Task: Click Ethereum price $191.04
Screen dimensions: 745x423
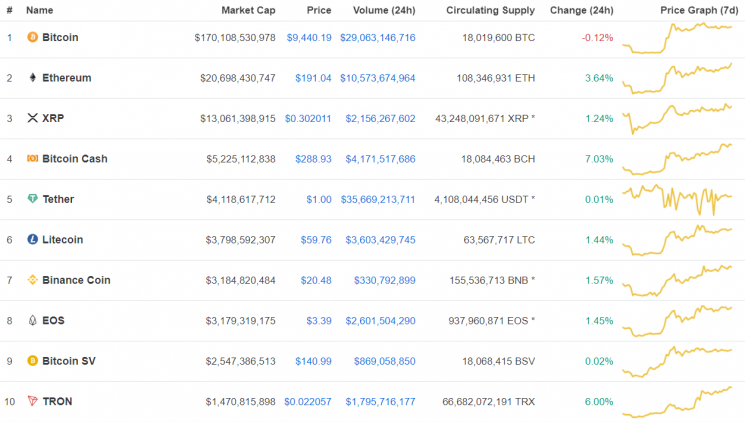Action: click(x=313, y=78)
